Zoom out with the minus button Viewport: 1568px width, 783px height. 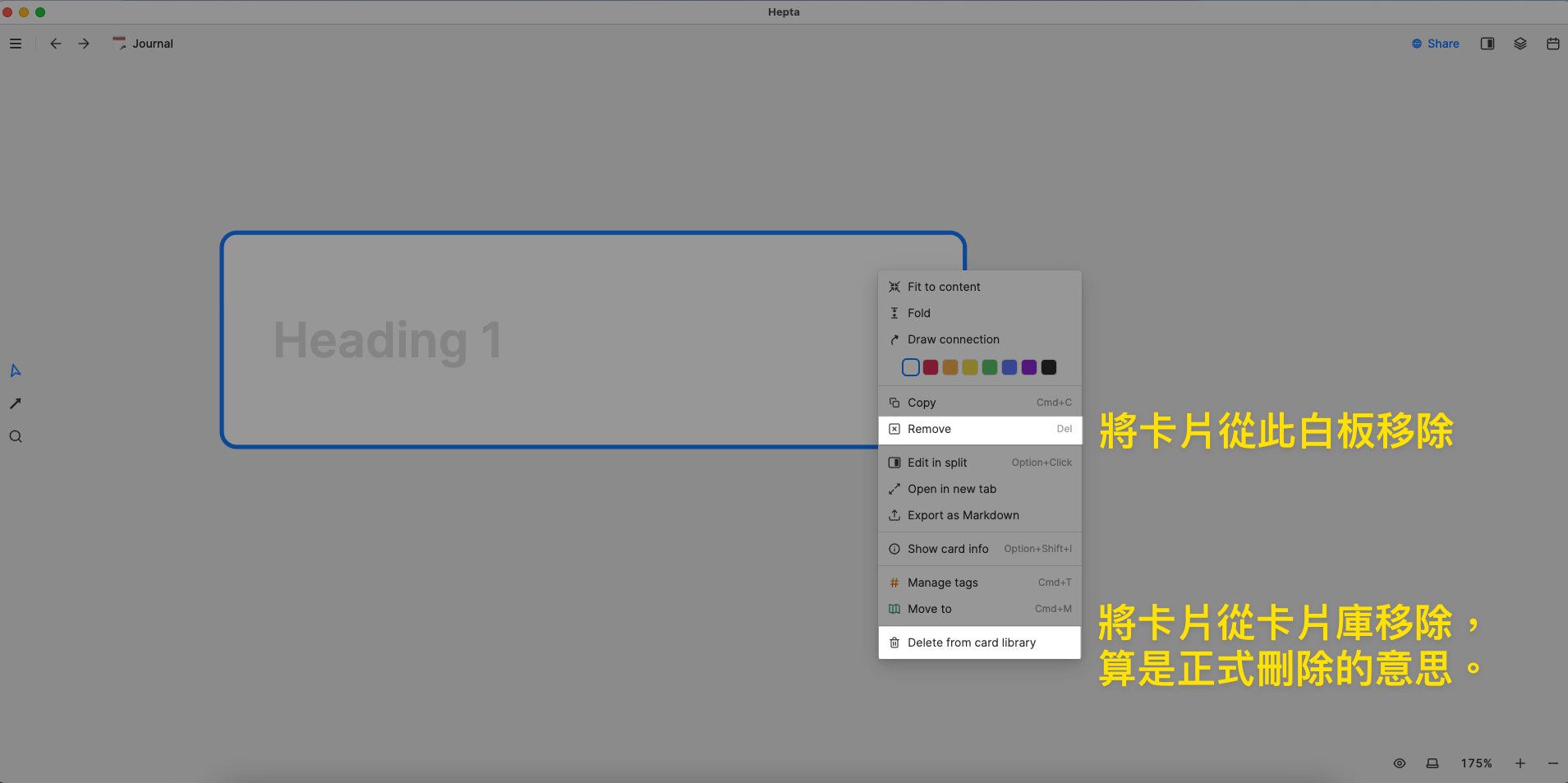[1552, 763]
